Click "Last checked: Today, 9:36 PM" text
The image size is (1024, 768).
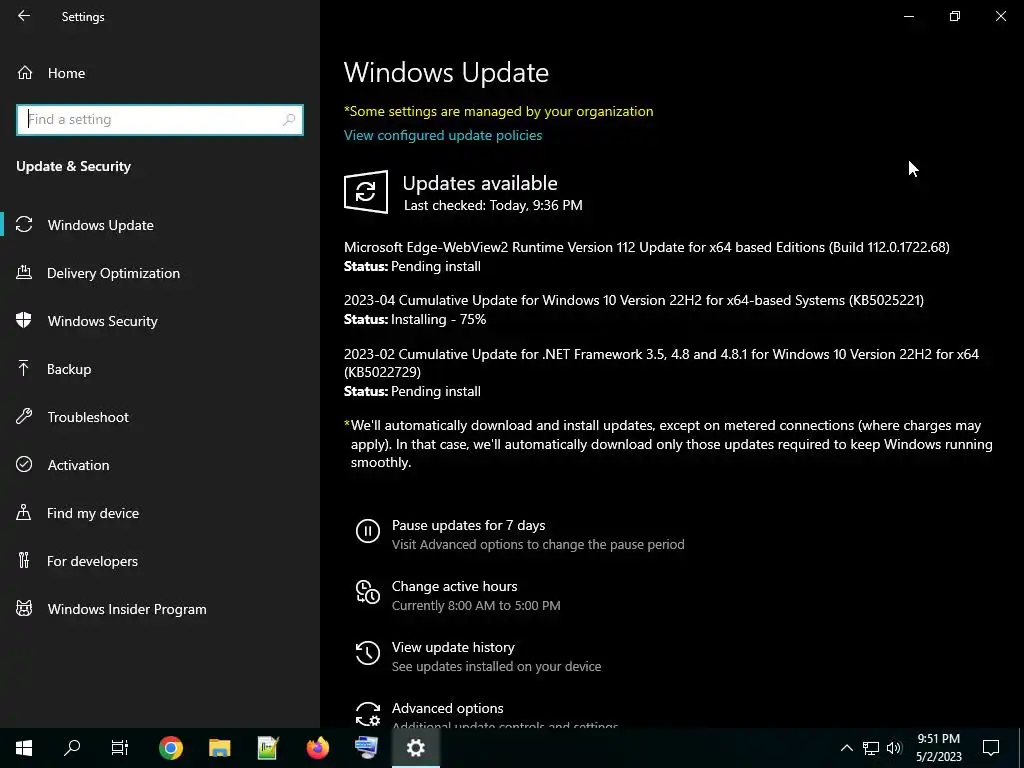tap(493, 205)
